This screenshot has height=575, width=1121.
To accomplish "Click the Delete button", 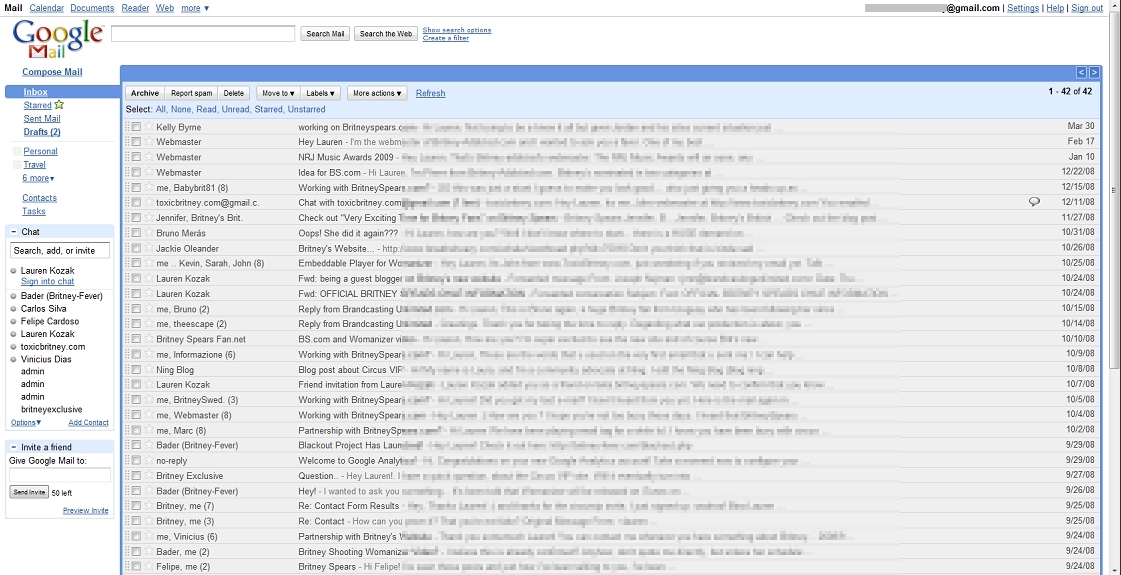I will point(234,93).
